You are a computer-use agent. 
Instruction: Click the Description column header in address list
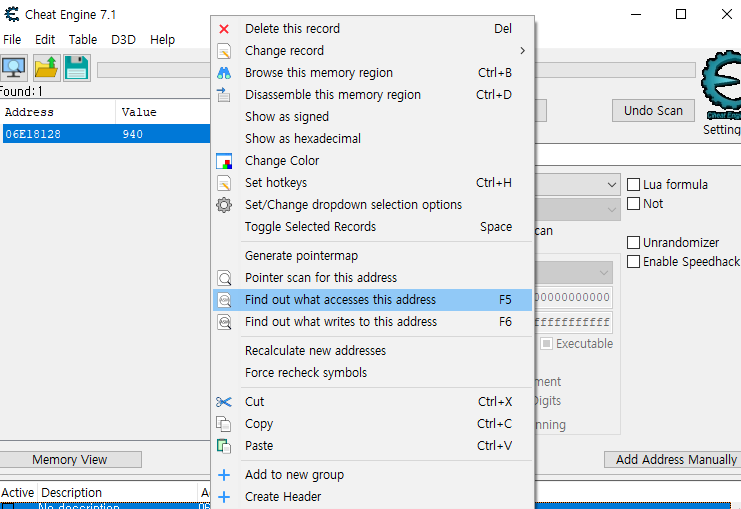tap(117, 492)
